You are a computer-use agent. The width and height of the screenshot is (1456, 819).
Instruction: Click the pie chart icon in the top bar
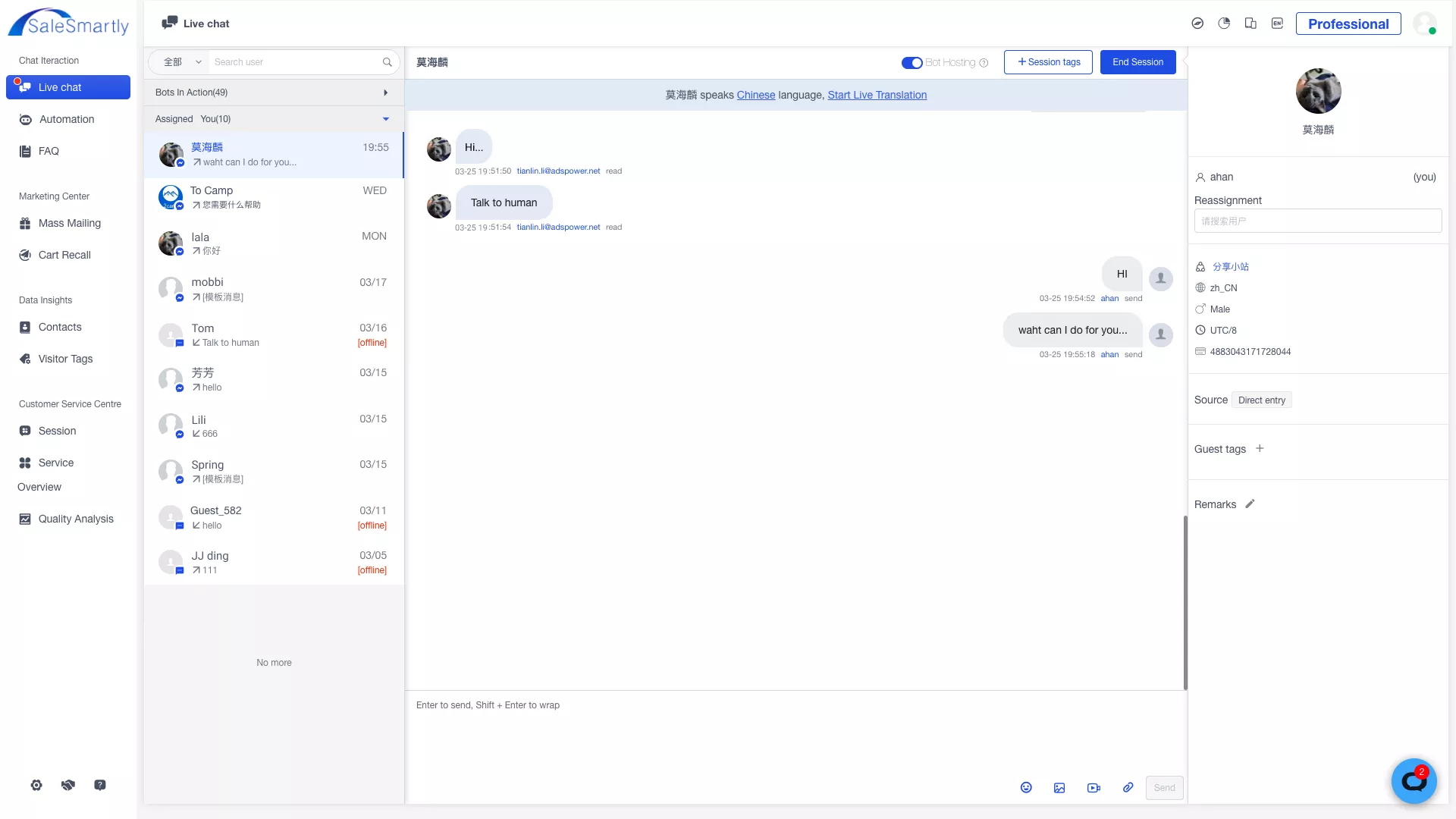1224,24
